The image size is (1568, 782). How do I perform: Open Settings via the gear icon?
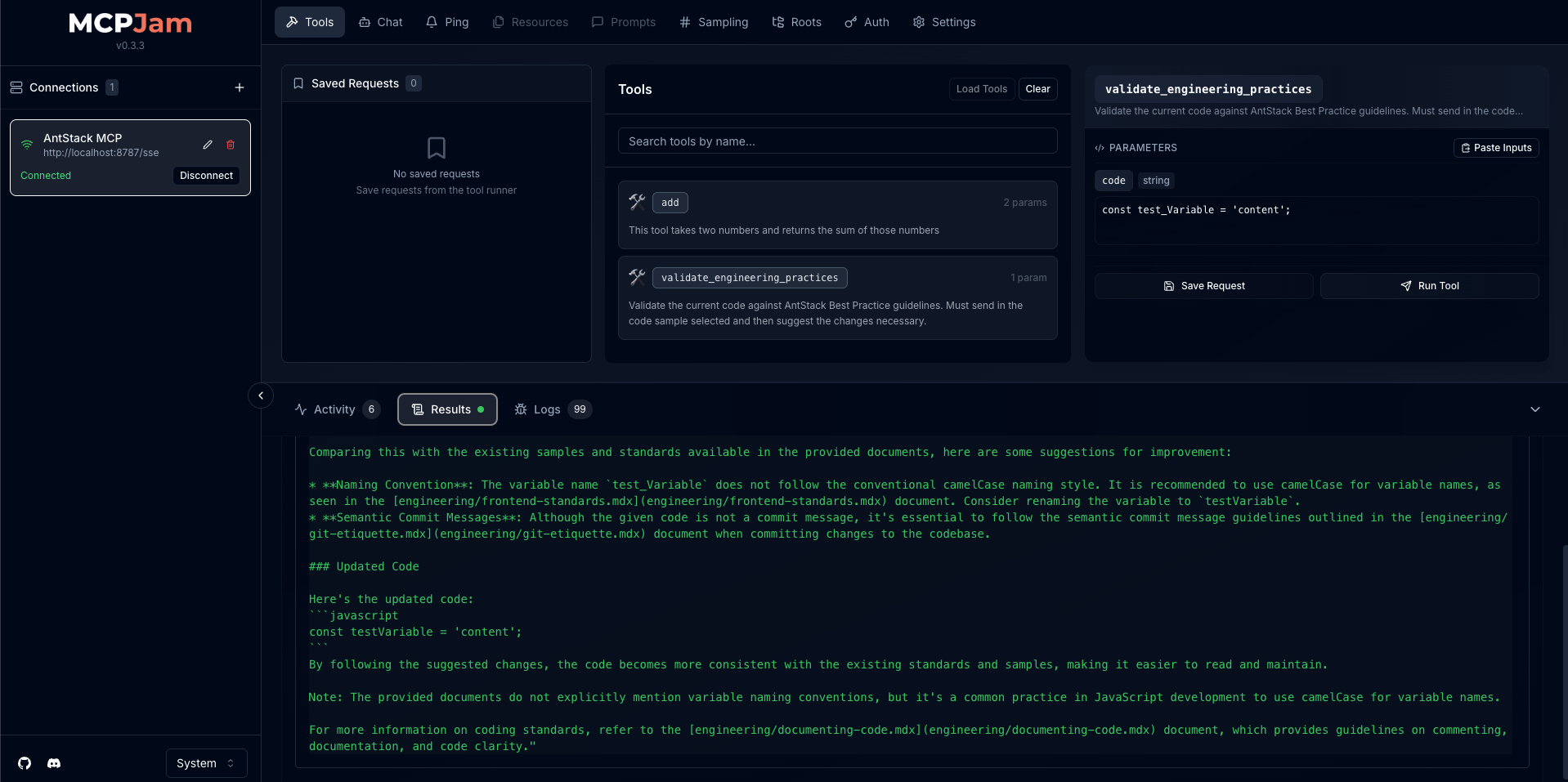[x=918, y=22]
